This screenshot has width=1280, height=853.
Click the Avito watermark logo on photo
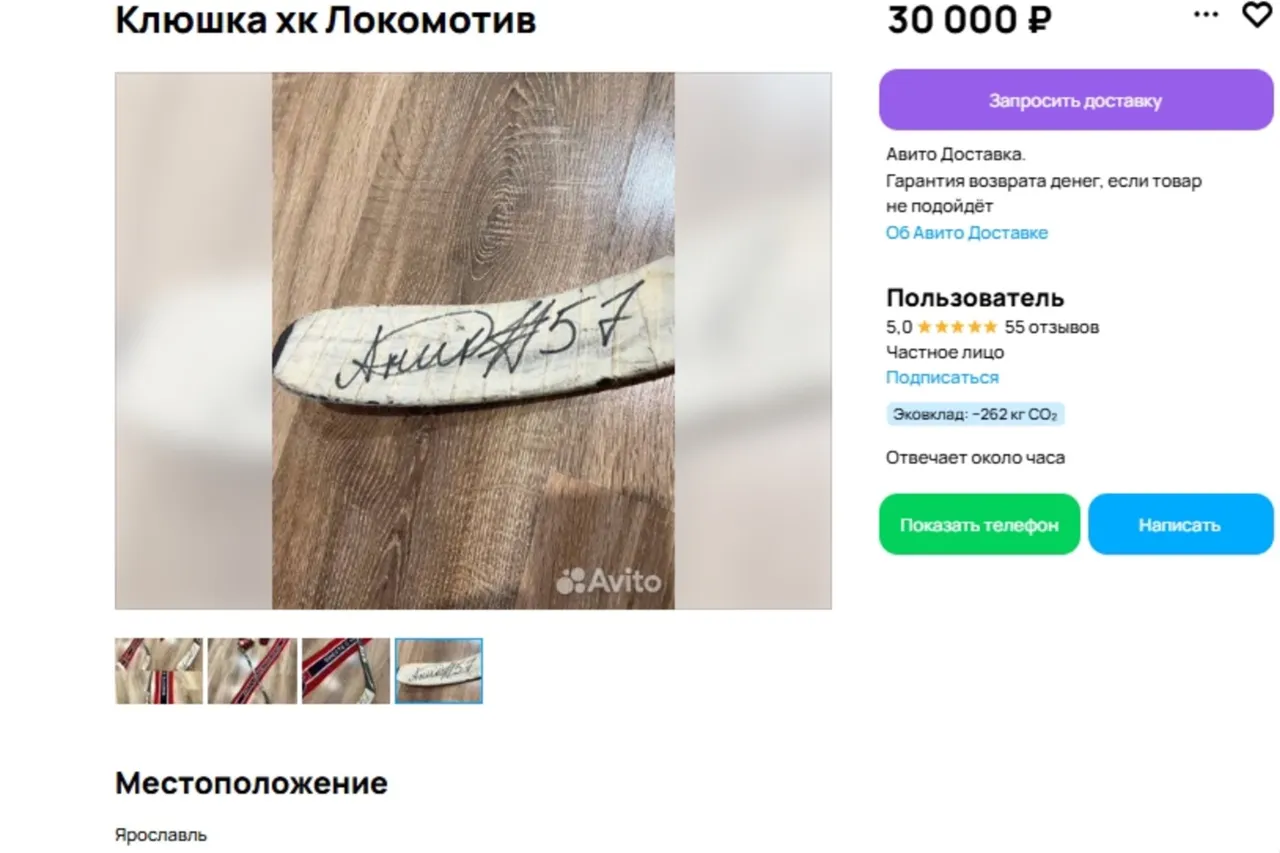[x=609, y=580]
